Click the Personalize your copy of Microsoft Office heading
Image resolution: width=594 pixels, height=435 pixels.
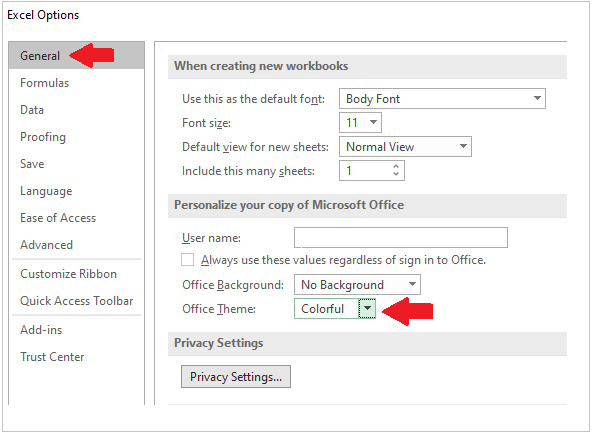pyautogui.click(x=289, y=205)
